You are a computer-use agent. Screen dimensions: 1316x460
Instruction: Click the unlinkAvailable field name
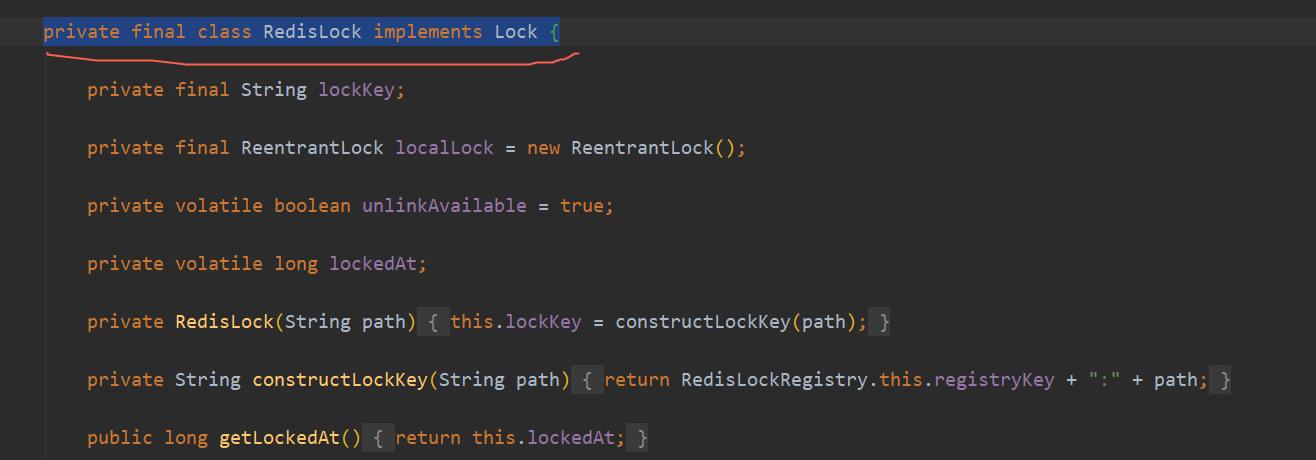point(444,206)
